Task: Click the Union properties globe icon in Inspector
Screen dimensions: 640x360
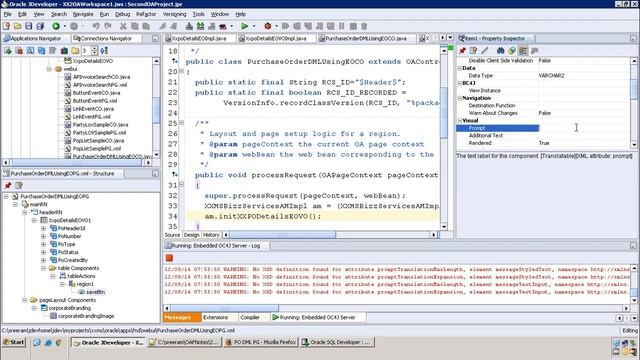Action: pos(512,51)
